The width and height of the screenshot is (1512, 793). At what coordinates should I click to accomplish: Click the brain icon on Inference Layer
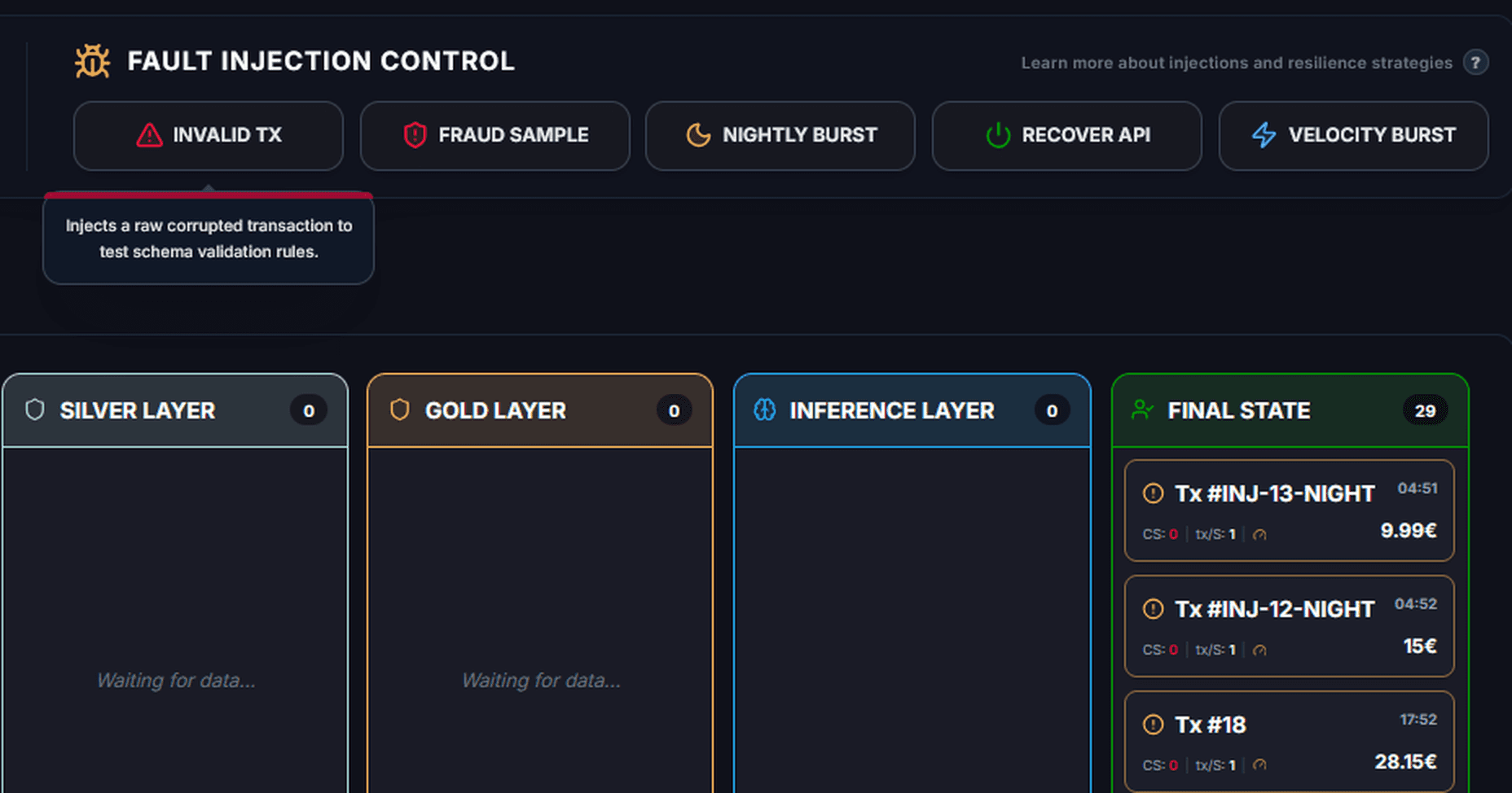click(x=765, y=410)
